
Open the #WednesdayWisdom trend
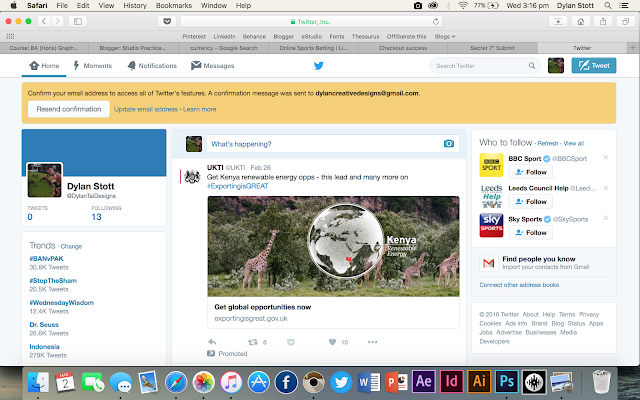coord(62,303)
